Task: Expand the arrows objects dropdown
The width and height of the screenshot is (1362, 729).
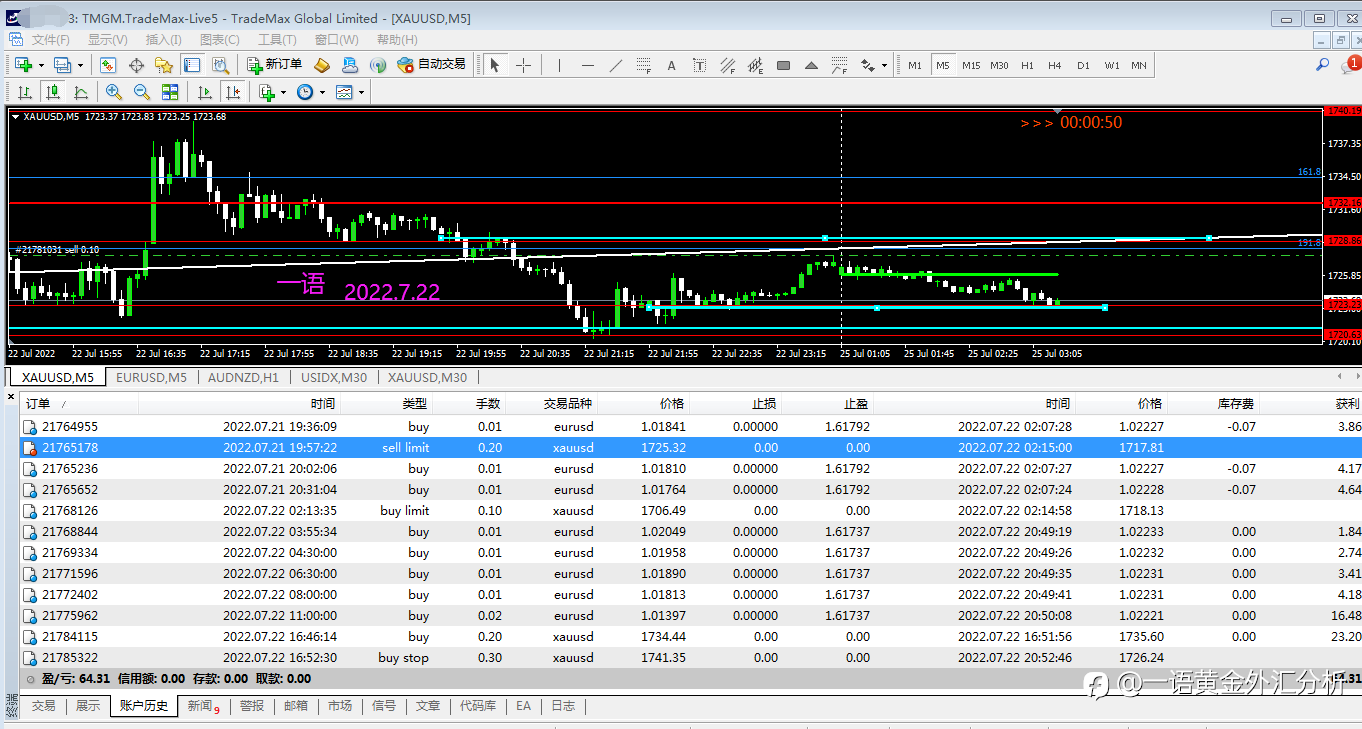Action: [x=884, y=66]
